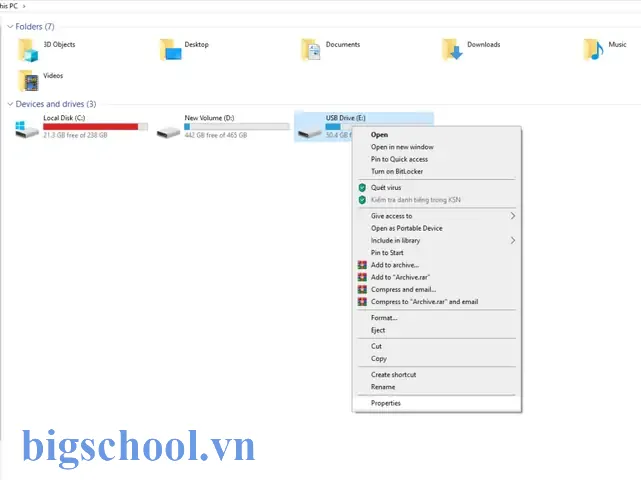Image resolution: width=641 pixels, height=480 pixels.
Task: Click the "Documents" folder label
Action: (343, 45)
